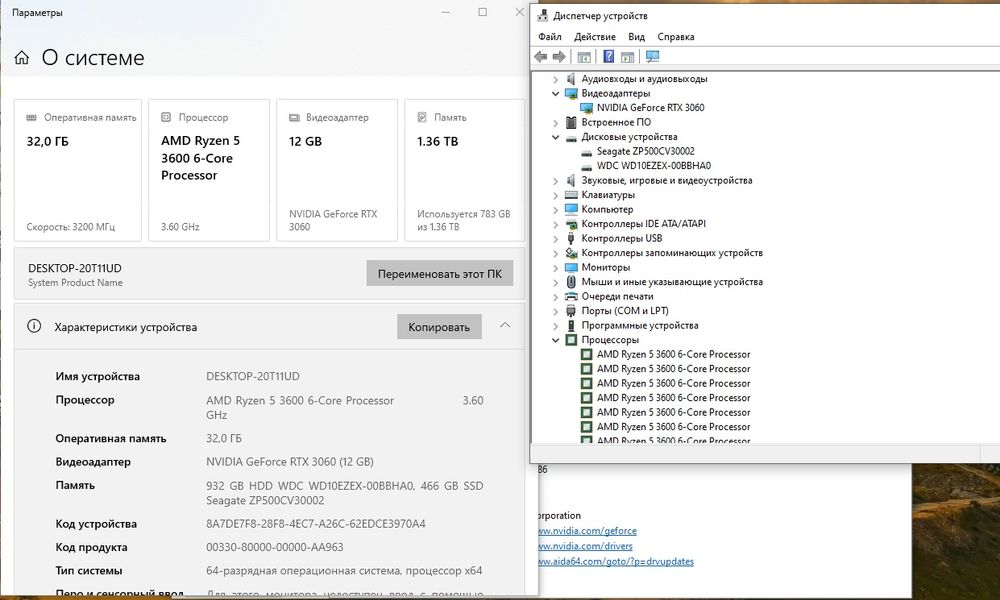Click the monitor Scan hardware toolbar icon

click(x=652, y=57)
